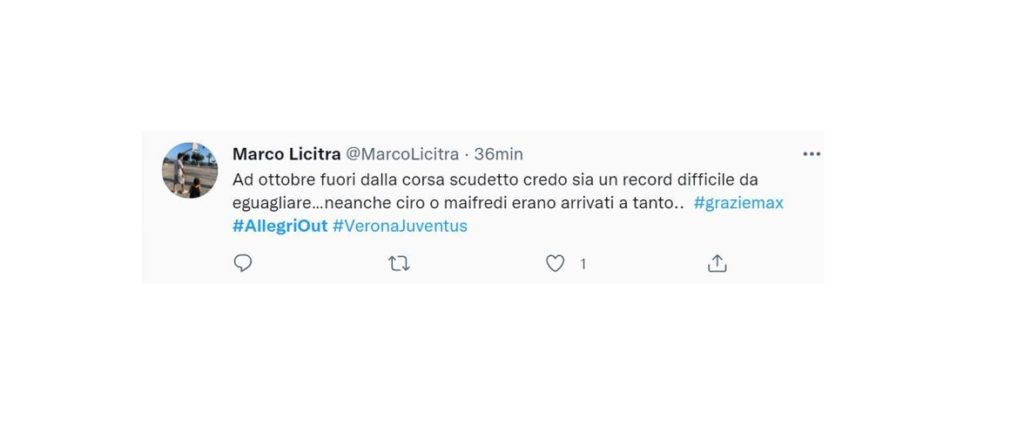1024x432 pixels.
Task: Open the tweet via the 36min timestamp
Action: click(x=498, y=154)
